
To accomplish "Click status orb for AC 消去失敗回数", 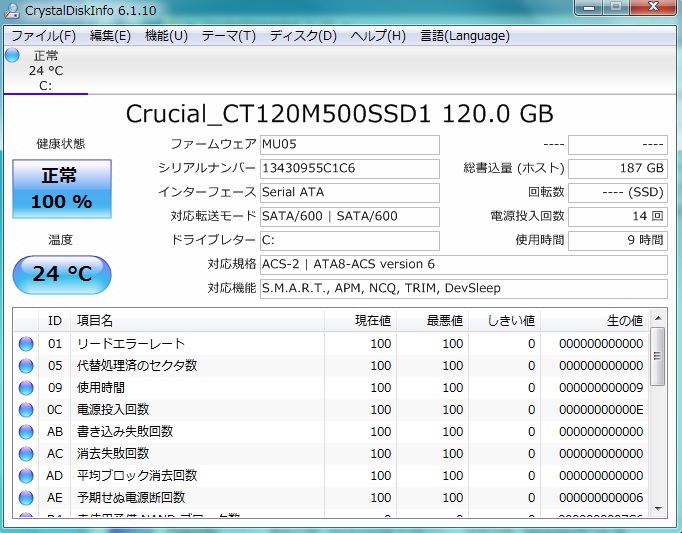I will 26,453.
